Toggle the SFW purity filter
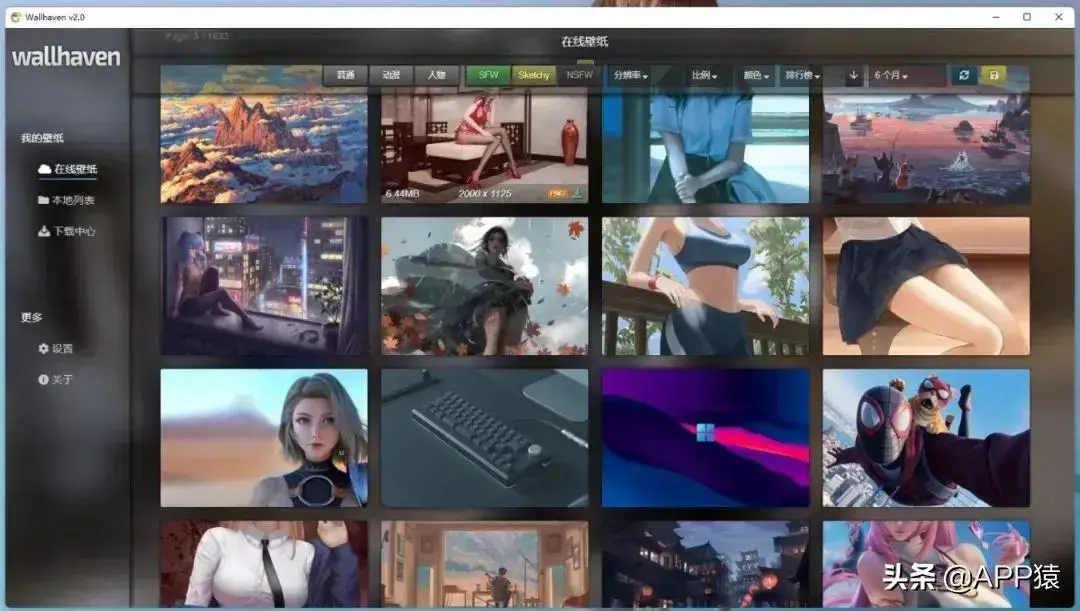 [489, 75]
